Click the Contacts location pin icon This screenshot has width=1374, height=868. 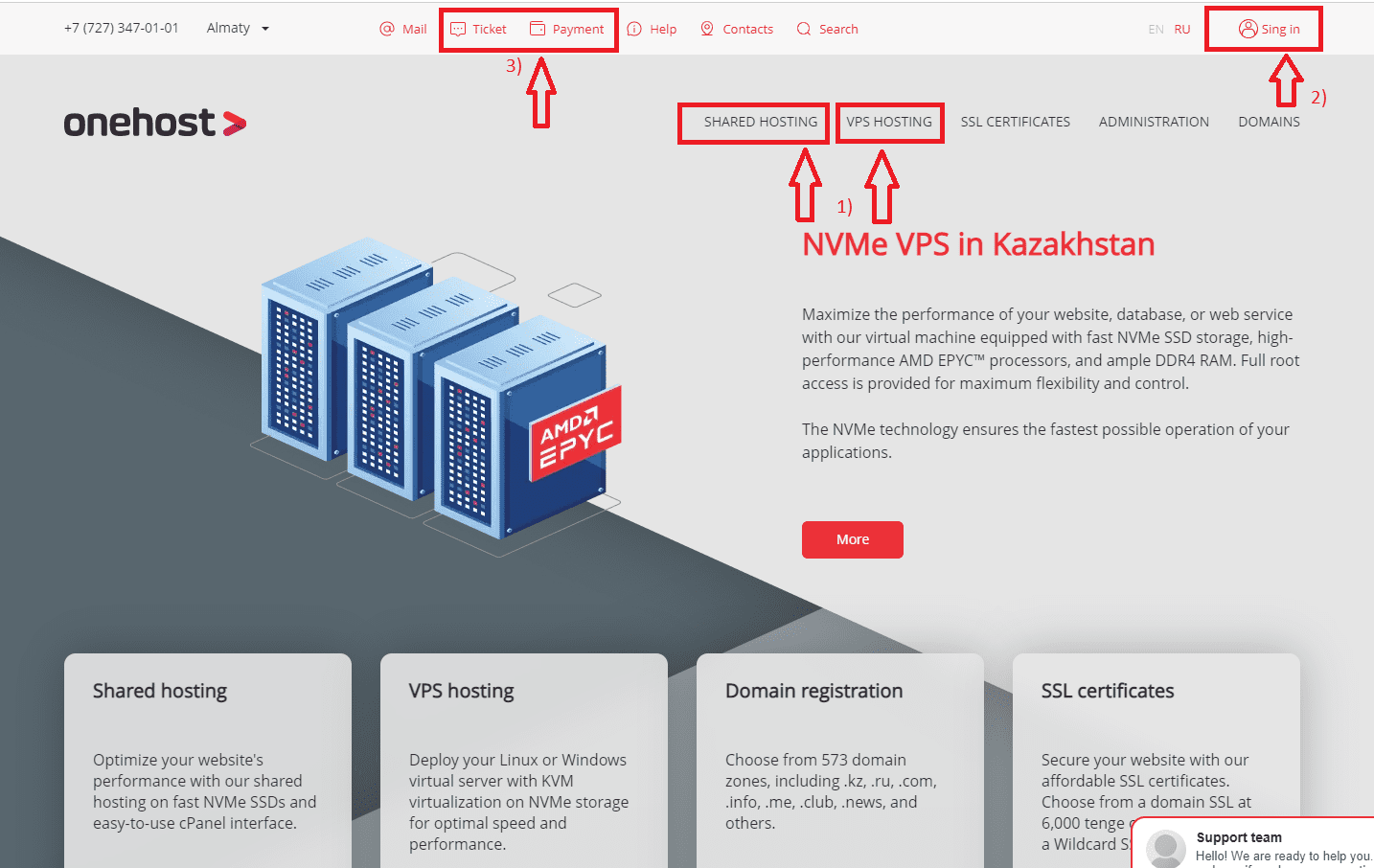707,29
